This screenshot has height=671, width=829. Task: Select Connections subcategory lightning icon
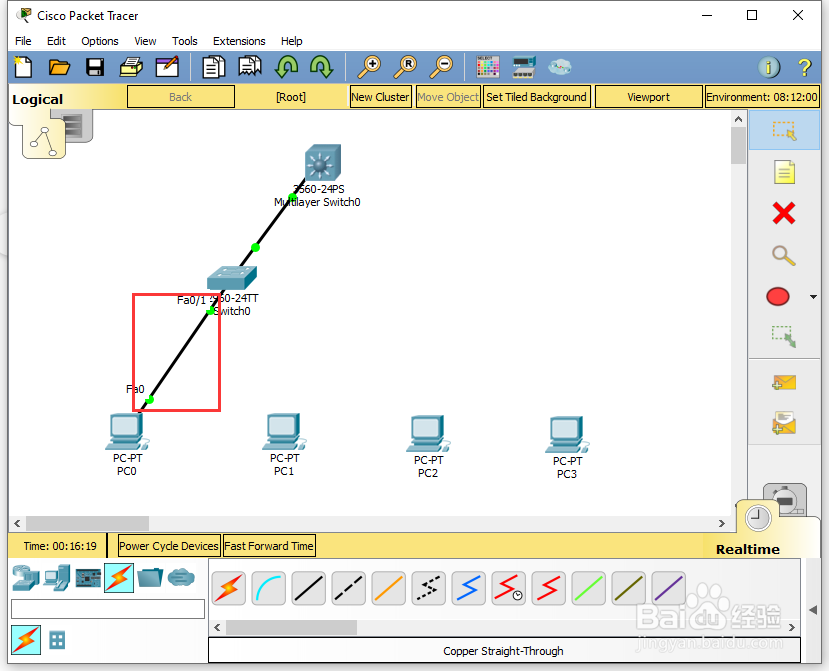click(26, 640)
